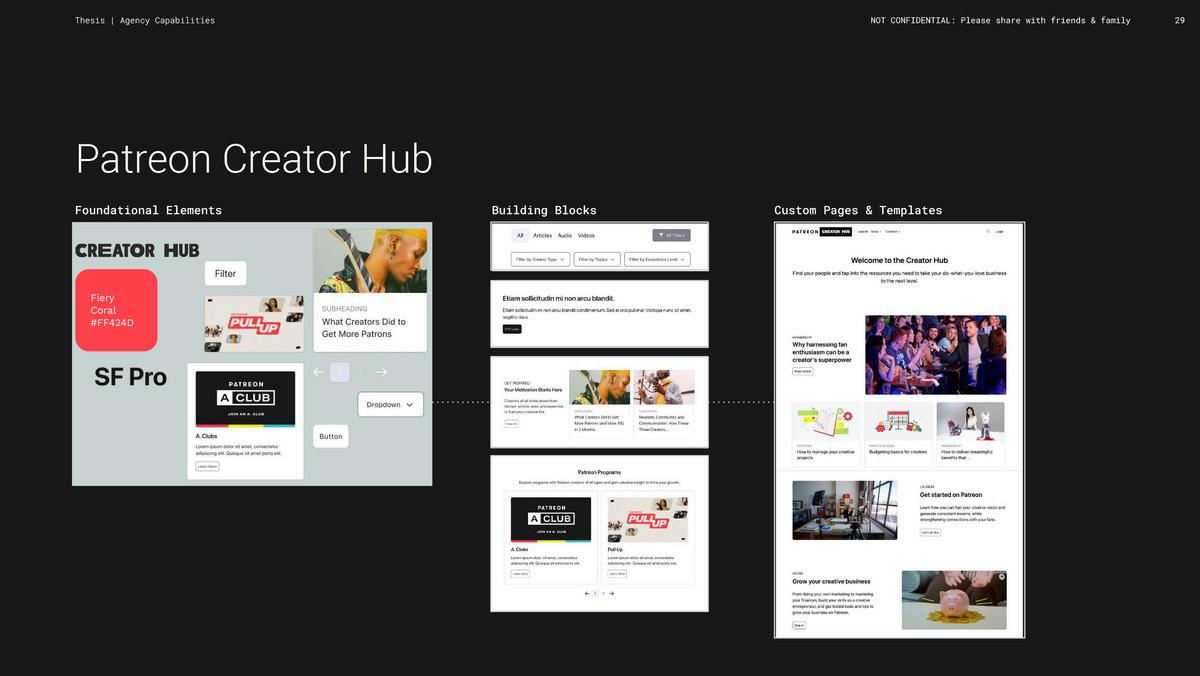Click the 'Custom Pages & Templates' label
Screen dimensions: 1200x676
pos(858,210)
